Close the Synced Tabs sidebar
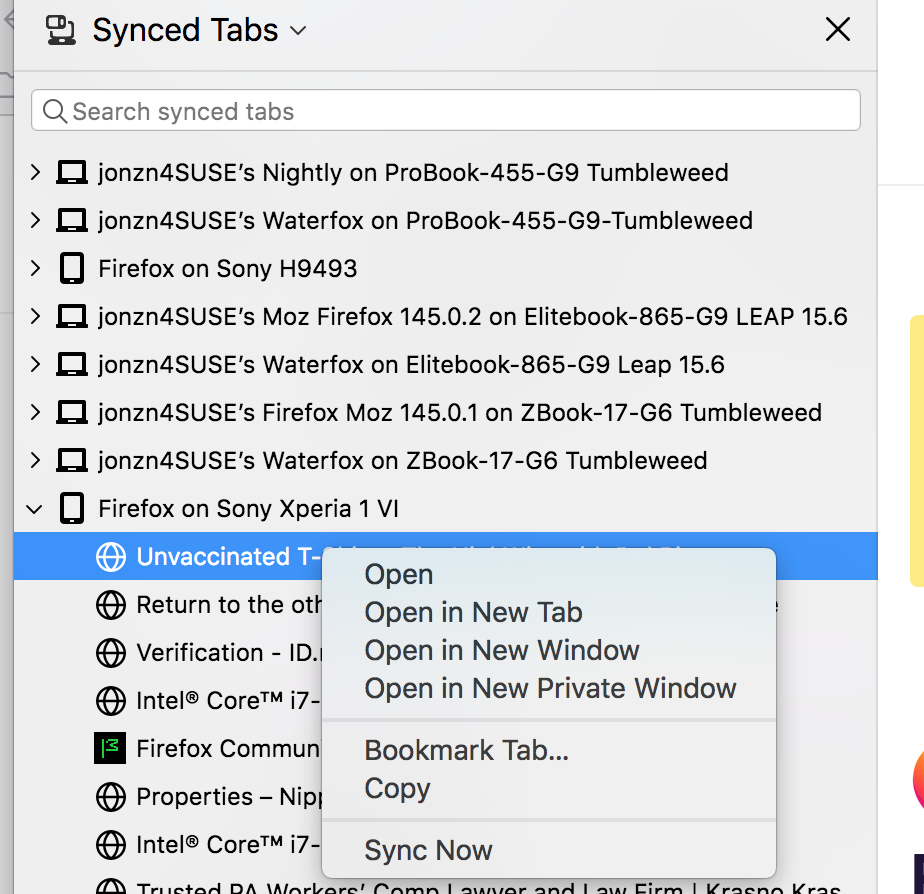924x894 pixels. (837, 30)
